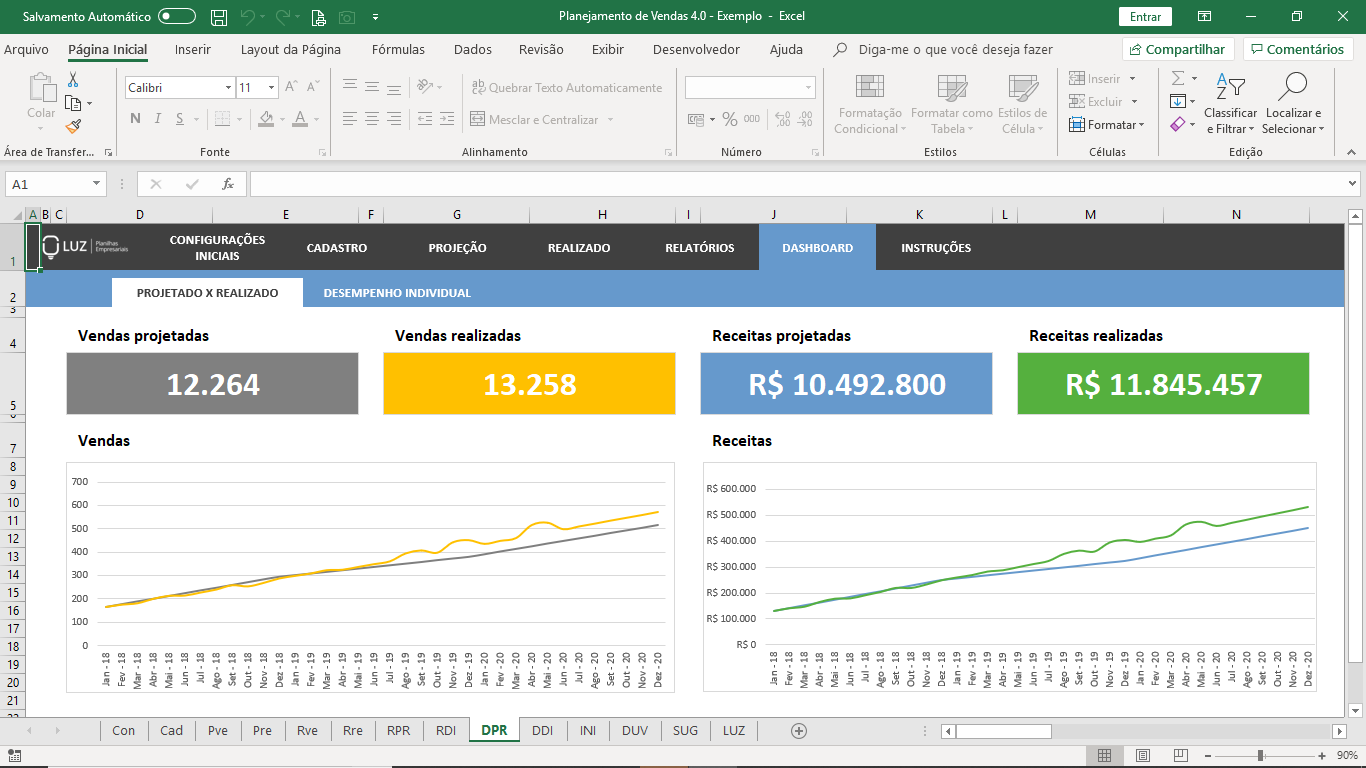Toggle bold formatting (N) button
Screen dimensions: 1366x768
(135, 119)
